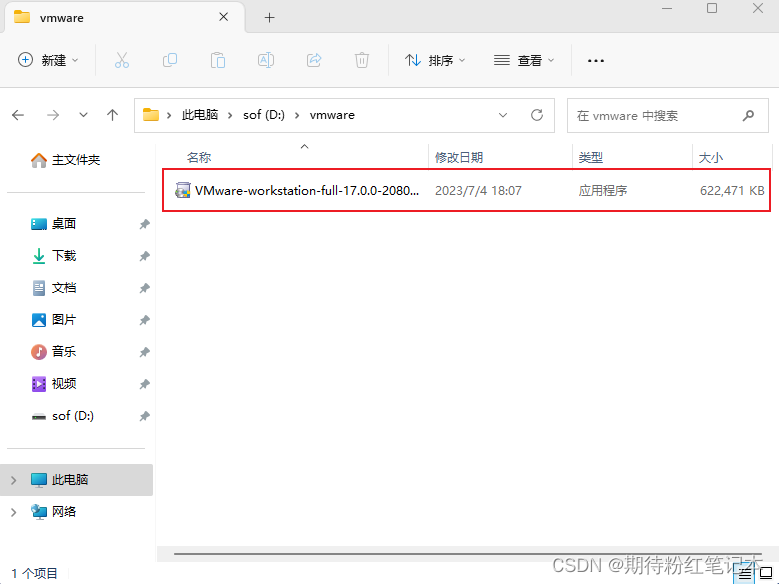779x584 pixels.
Task: Expand the address bar history dropdown
Action: point(503,115)
